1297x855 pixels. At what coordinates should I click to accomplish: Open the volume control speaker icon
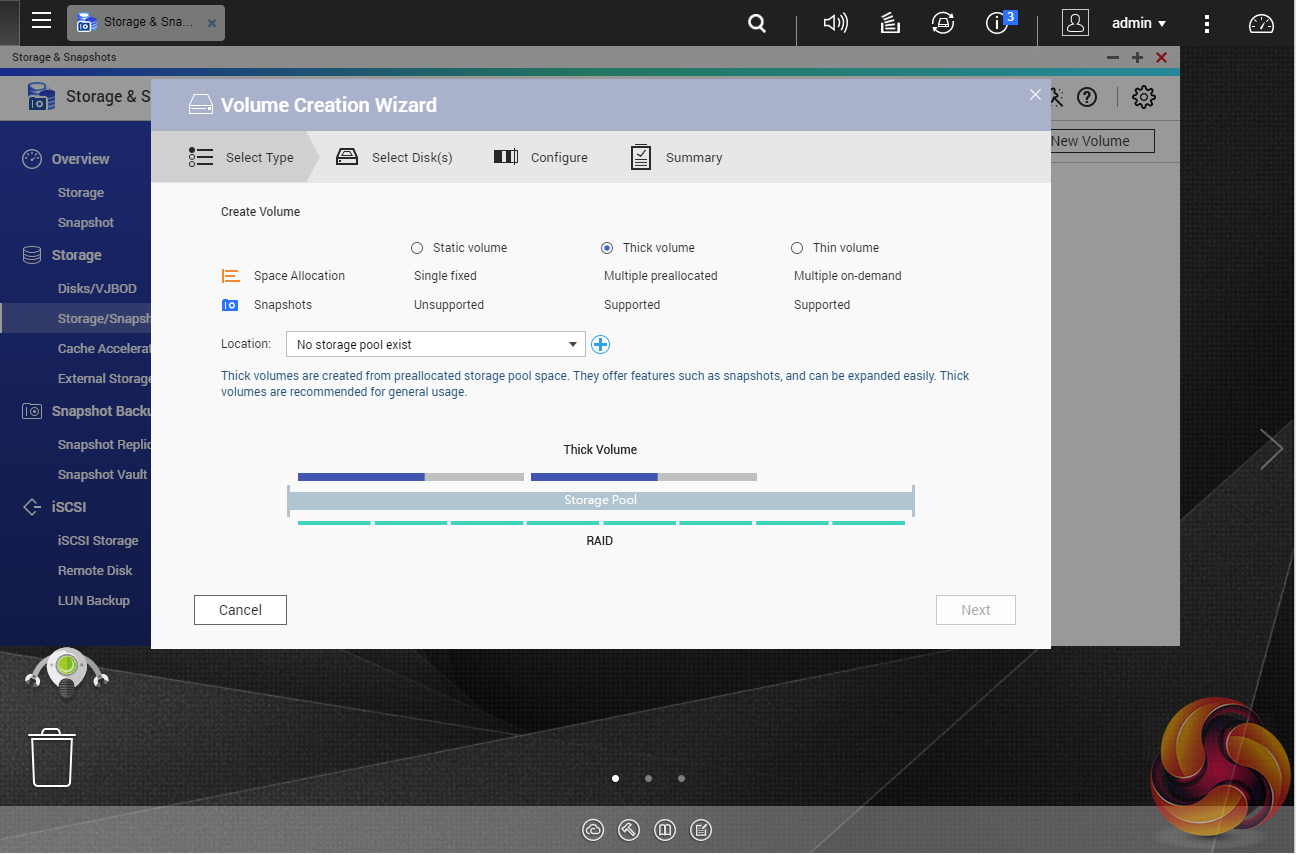pyautogui.click(x=835, y=23)
